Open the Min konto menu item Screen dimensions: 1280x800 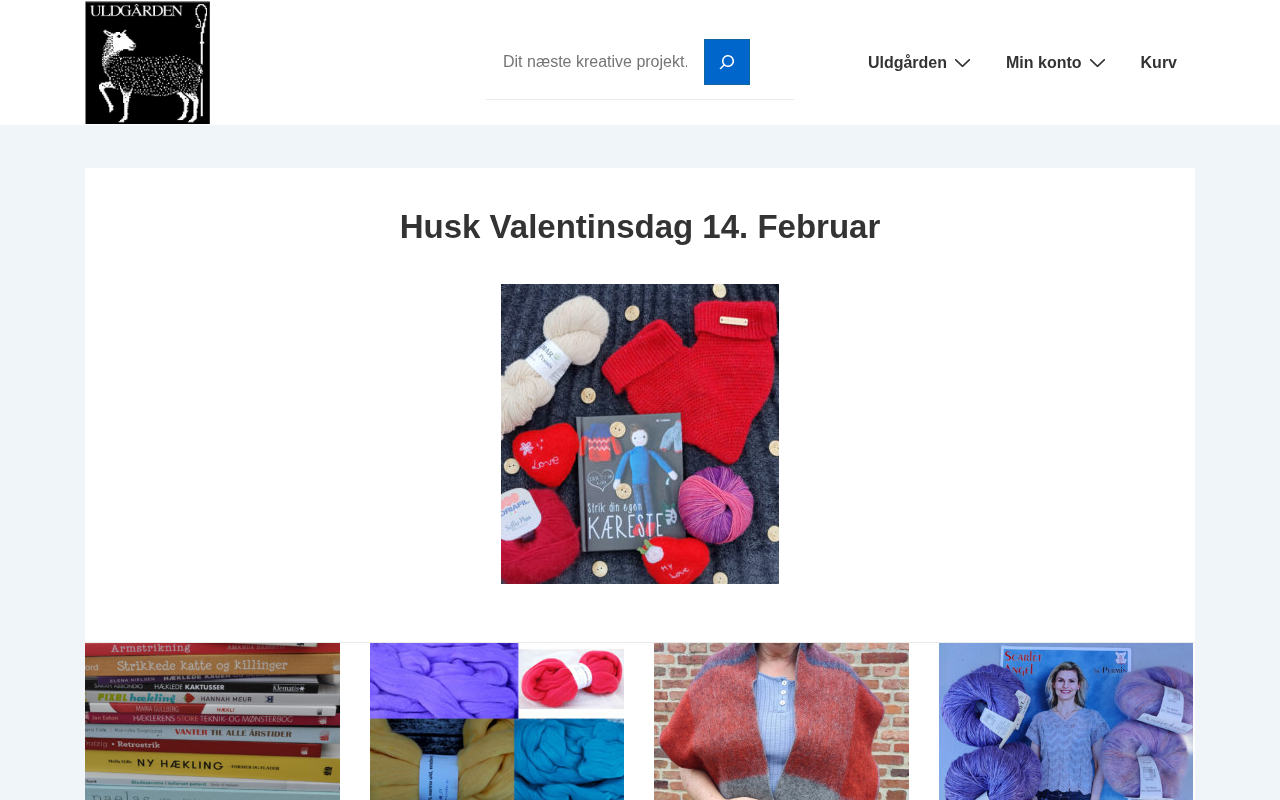[x=1043, y=63]
